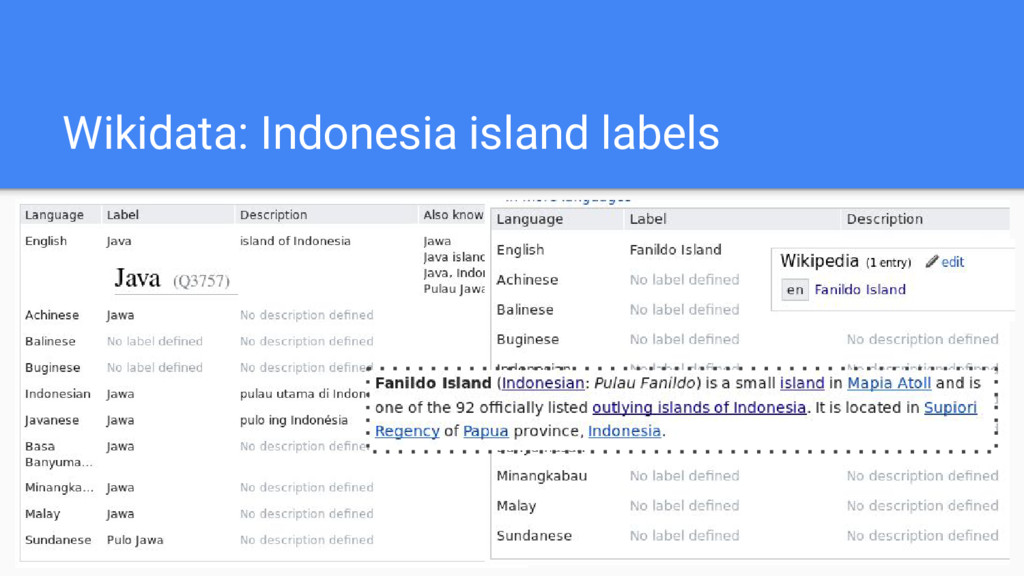Viewport: 1024px width, 576px height.
Task: Click Minangkabau row in Fanildo table
Action: (x=750, y=476)
